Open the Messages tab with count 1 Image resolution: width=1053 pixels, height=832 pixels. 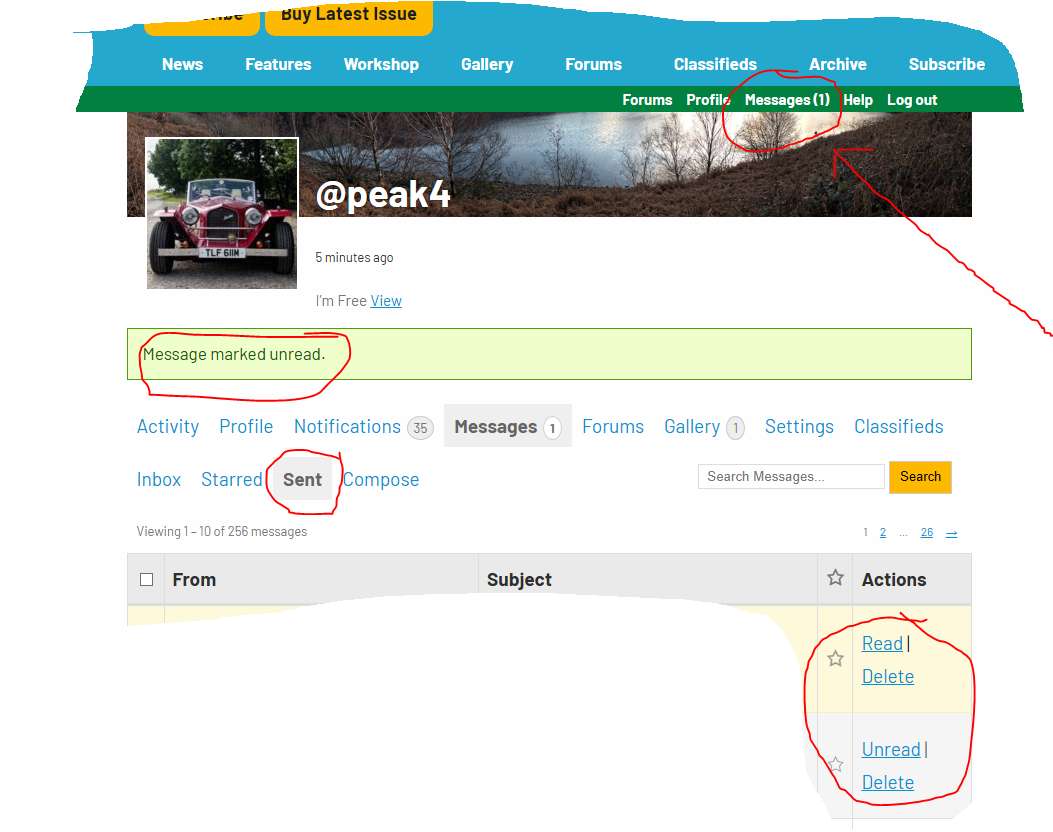click(508, 426)
